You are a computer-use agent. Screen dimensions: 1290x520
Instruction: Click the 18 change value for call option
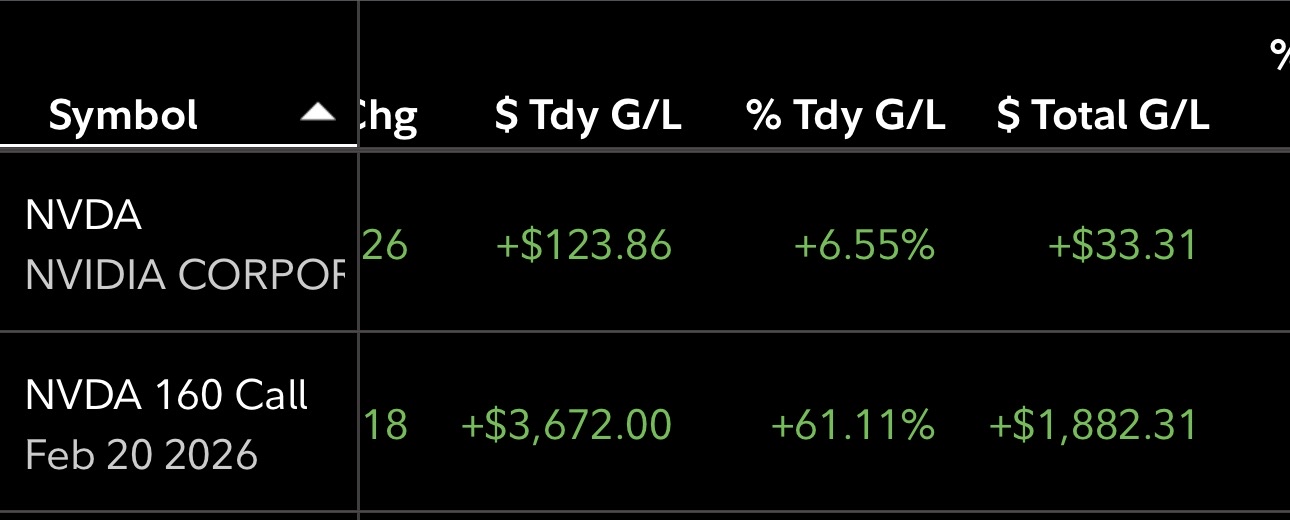click(384, 425)
